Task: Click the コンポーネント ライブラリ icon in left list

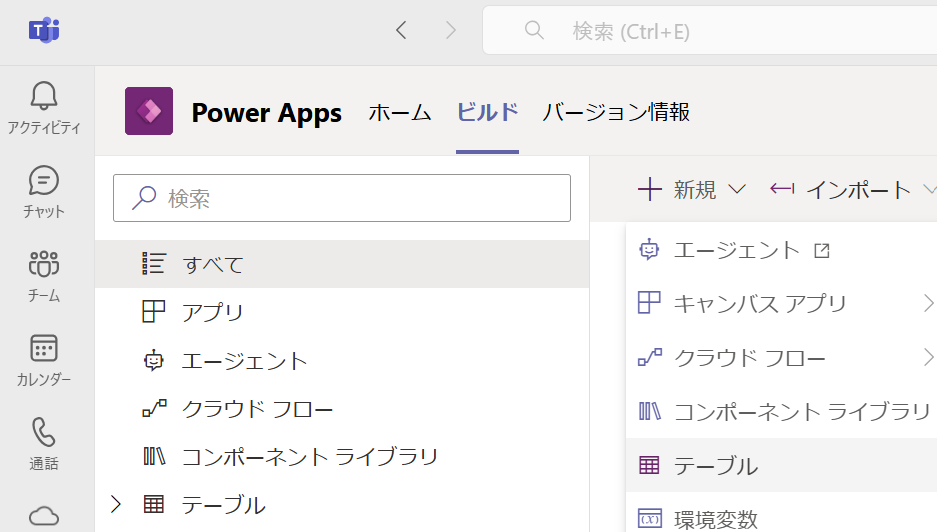Action: pyautogui.click(x=154, y=457)
